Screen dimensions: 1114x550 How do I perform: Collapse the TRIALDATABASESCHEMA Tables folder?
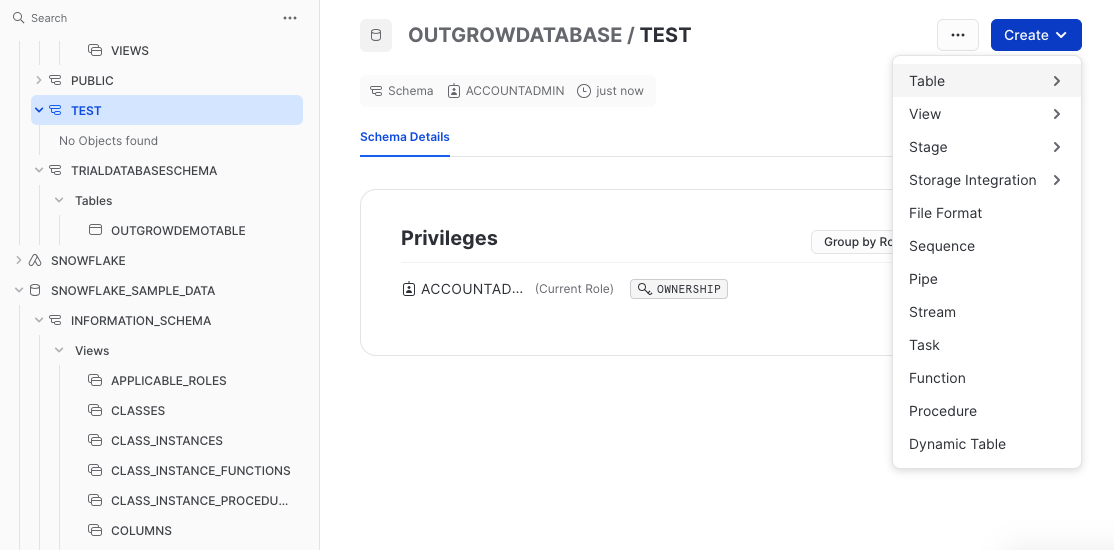(x=59, y=200)
